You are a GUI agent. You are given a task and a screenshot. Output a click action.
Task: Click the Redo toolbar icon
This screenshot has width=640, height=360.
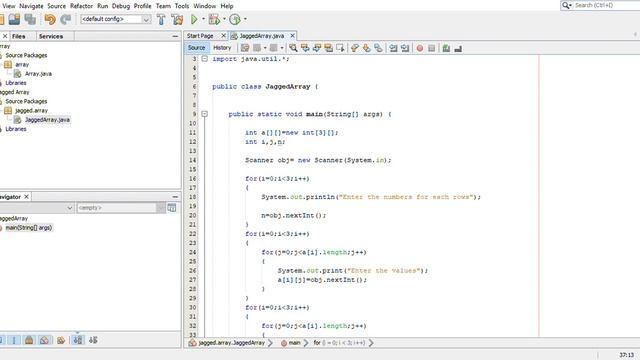(x=65, y=19)
